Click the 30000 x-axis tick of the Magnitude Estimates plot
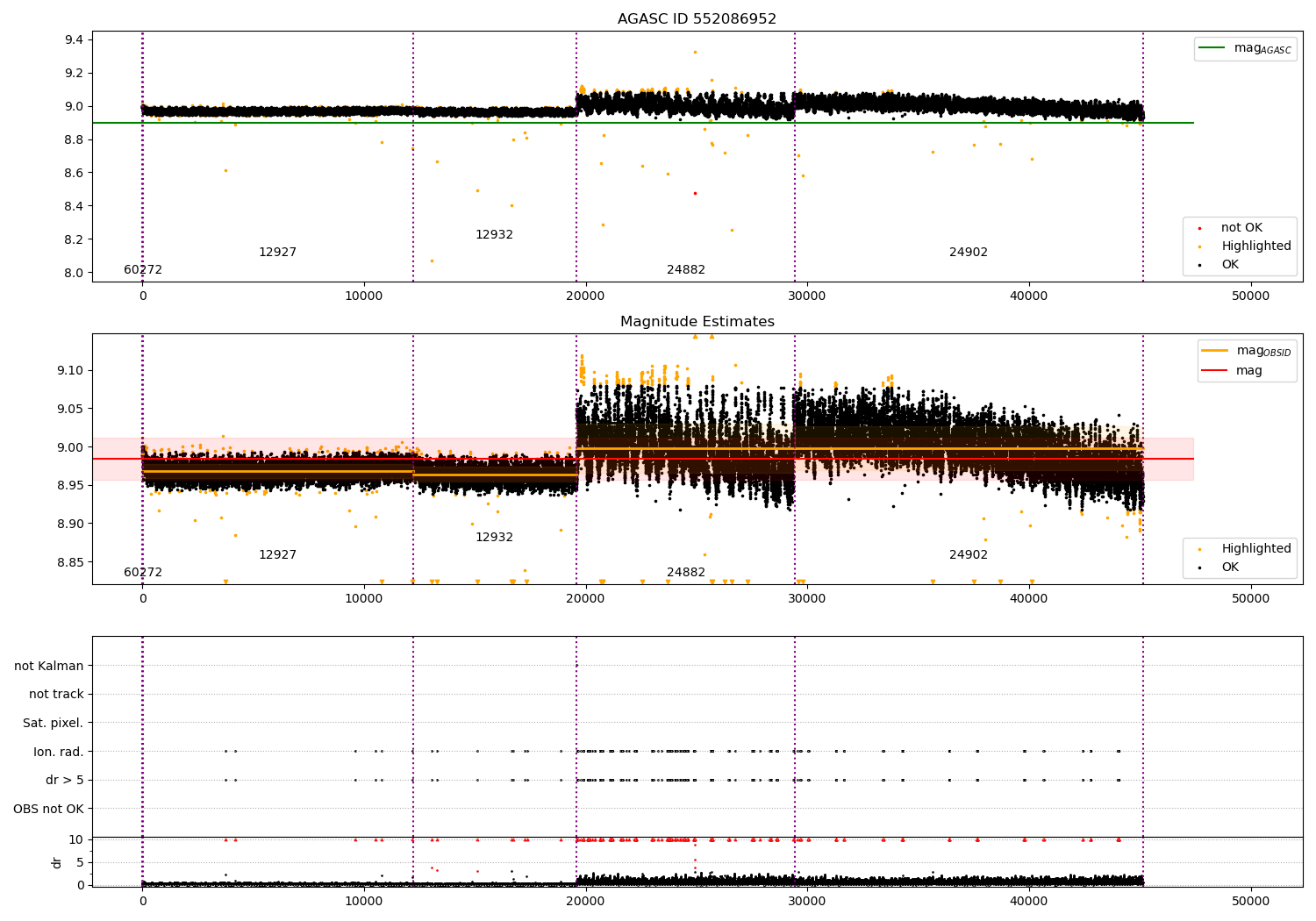Image resolution: width=1316 pixels, height=921 pixels. (x=807, y=599)
